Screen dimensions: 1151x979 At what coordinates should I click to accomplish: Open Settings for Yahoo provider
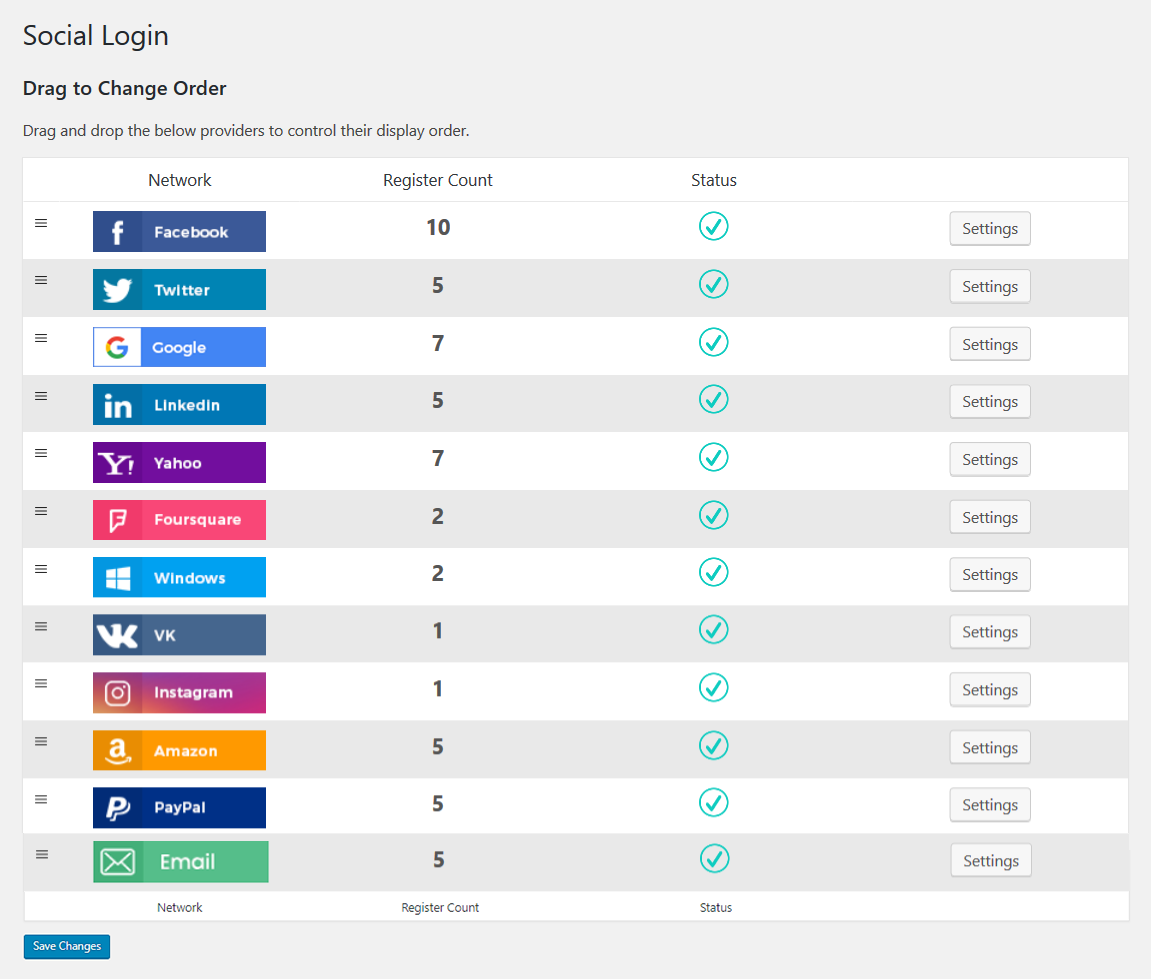point(989,460)
